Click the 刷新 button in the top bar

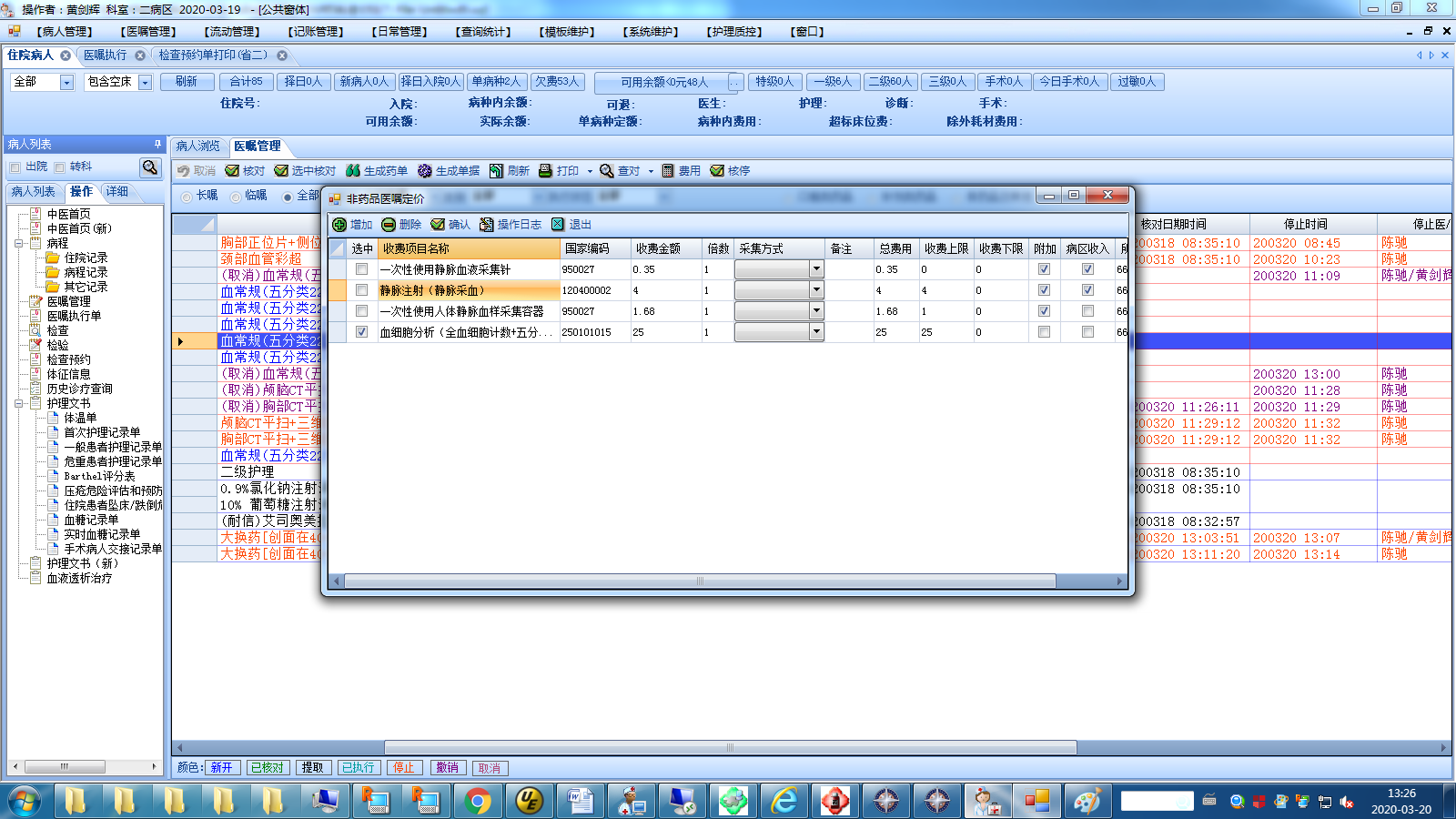point(187,82)
